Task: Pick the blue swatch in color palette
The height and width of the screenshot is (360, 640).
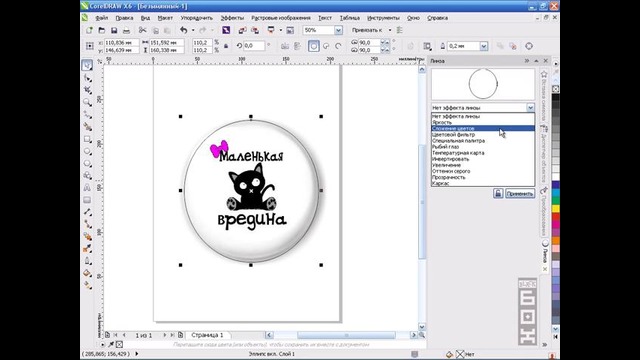Action: [556, 185]
